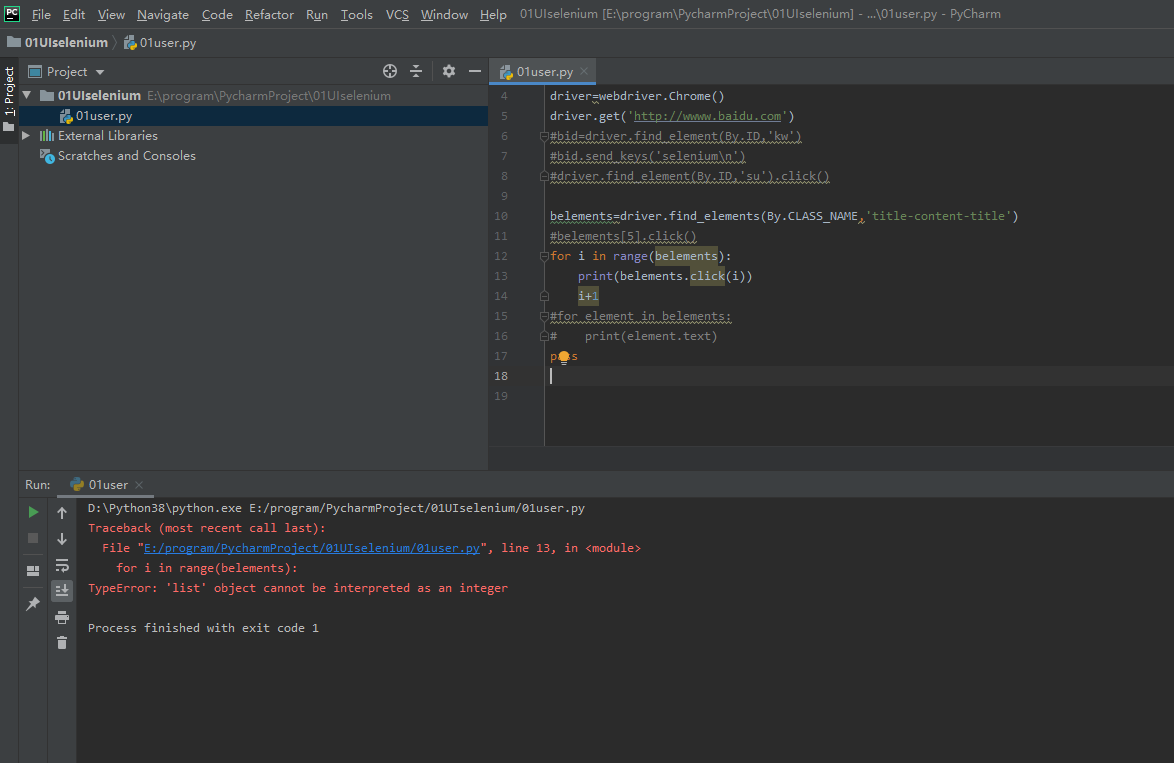1174x763 pixels.
Task: Open the Refactor menu
Action: (x=269, y=14)
